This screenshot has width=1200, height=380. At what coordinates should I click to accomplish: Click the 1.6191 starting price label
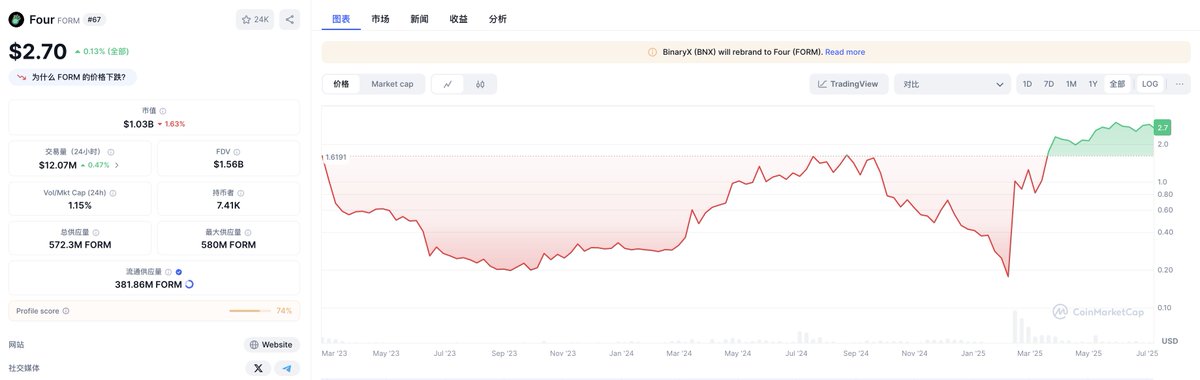[x=336, y=157]
